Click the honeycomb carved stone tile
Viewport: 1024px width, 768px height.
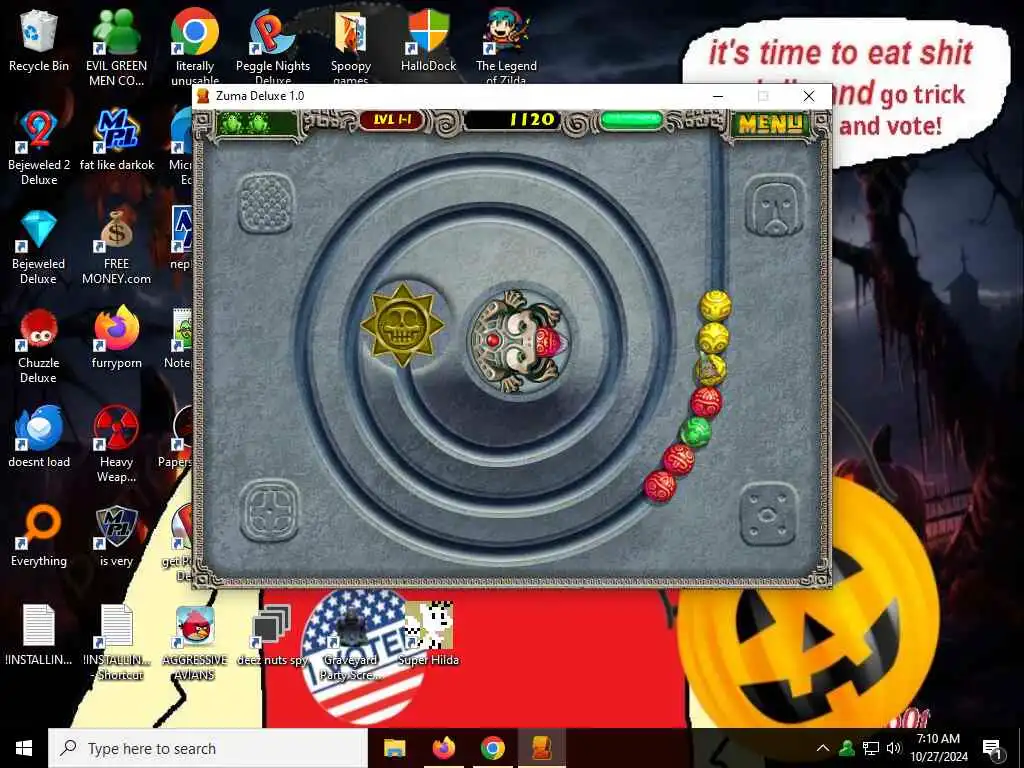click(x=265, y=203)
